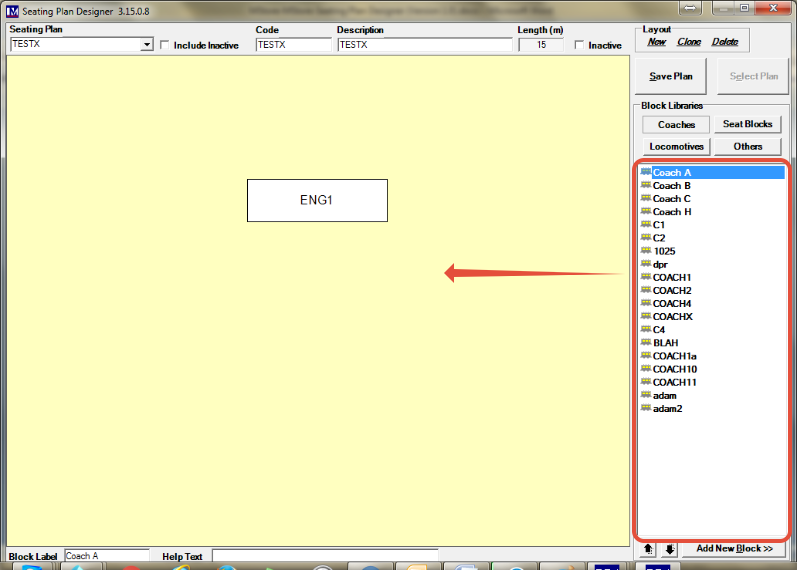Click the BLAH block icon

(646, 343)
